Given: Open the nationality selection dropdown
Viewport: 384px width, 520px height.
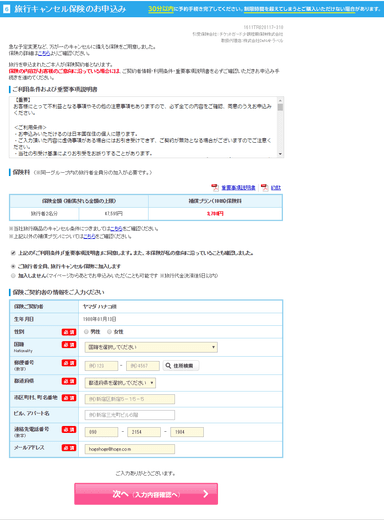Looking at the screenshot, I should [x=151, y=347].
